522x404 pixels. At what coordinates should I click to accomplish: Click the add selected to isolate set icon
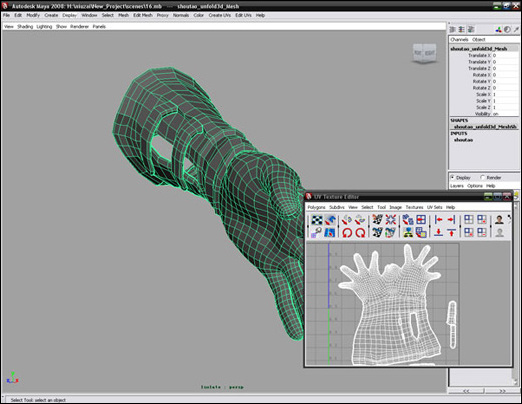[x=482, y=220]
